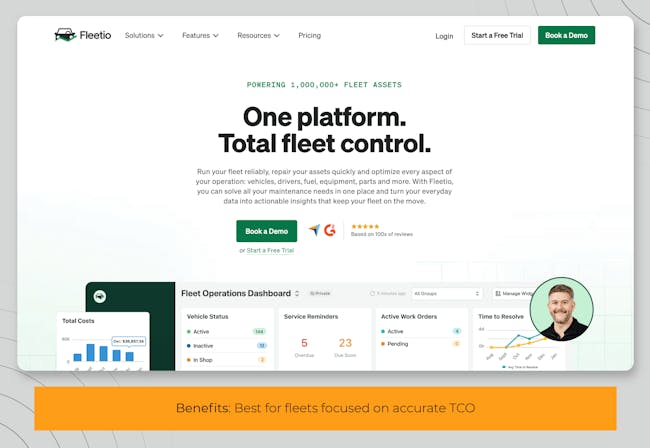Click the Login link
This screenshot has width=650, height=448.
[444, 36]
